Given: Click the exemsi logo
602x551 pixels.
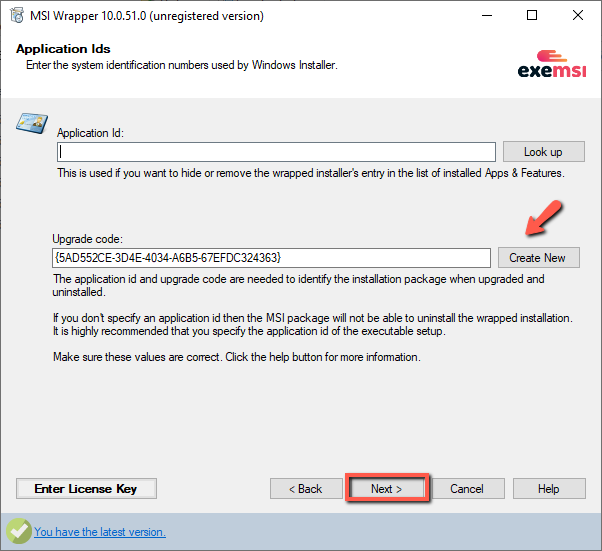Looking at the screenshot, I should click(552, 64).
